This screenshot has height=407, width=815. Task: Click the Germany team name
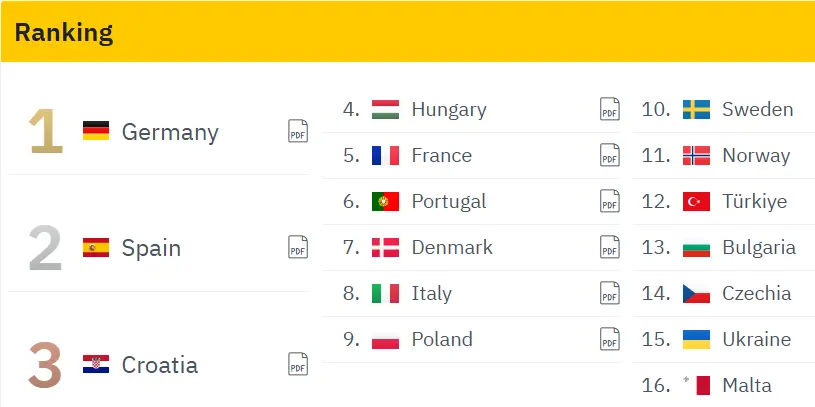(x=170, y=131)
